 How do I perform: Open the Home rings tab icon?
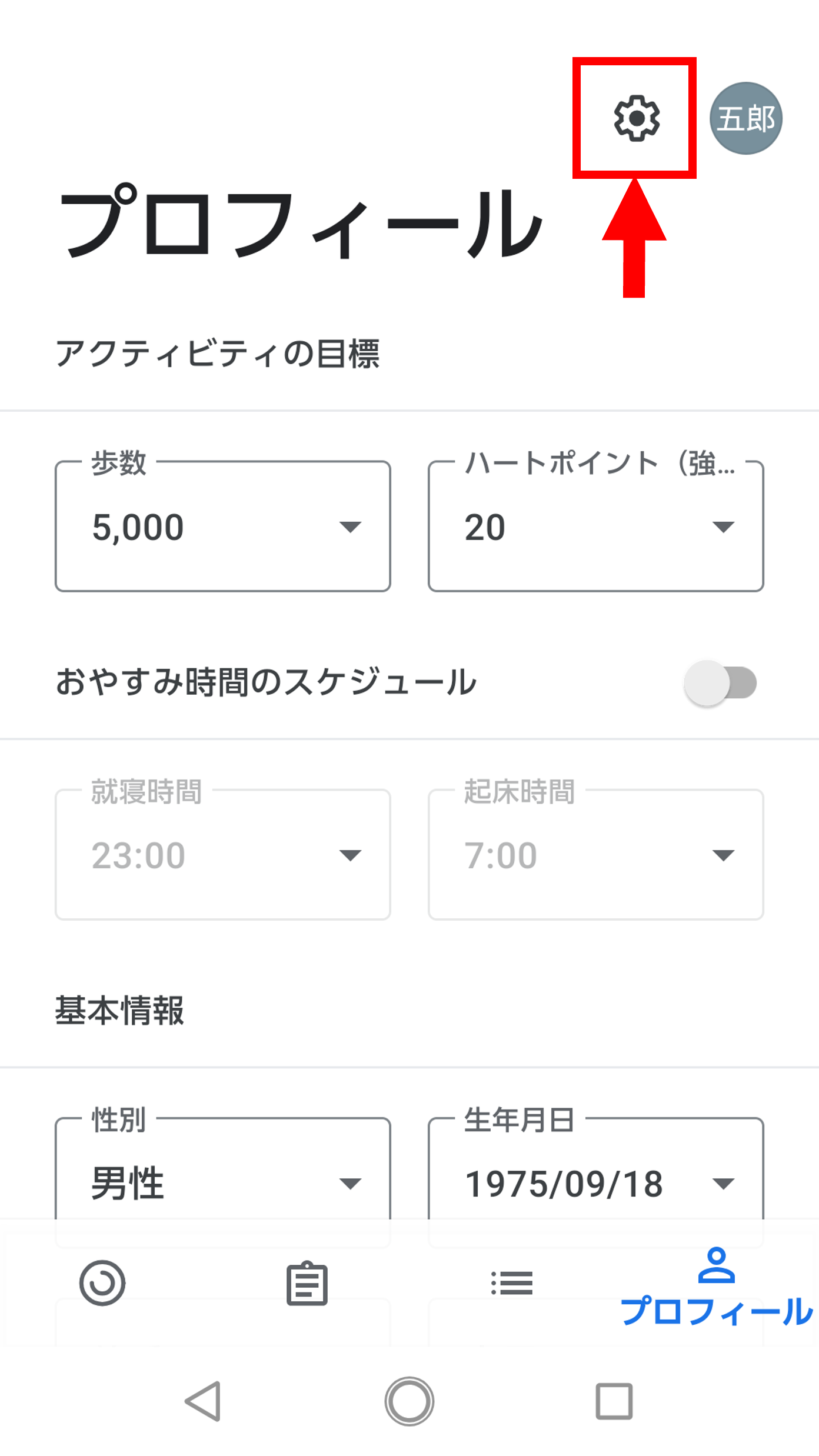tap(102, 1282)
